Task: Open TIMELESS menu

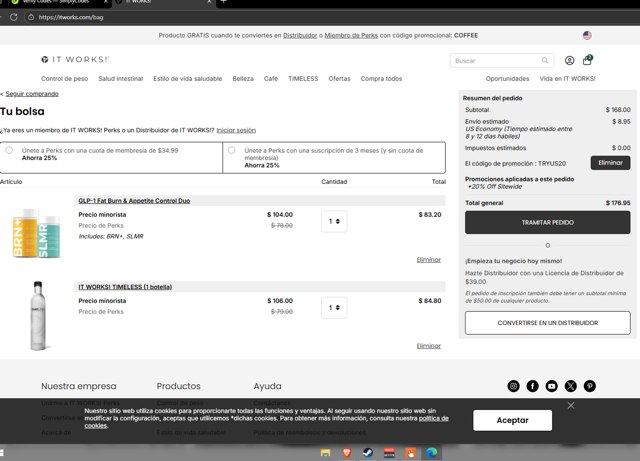Action: point(303,78)
